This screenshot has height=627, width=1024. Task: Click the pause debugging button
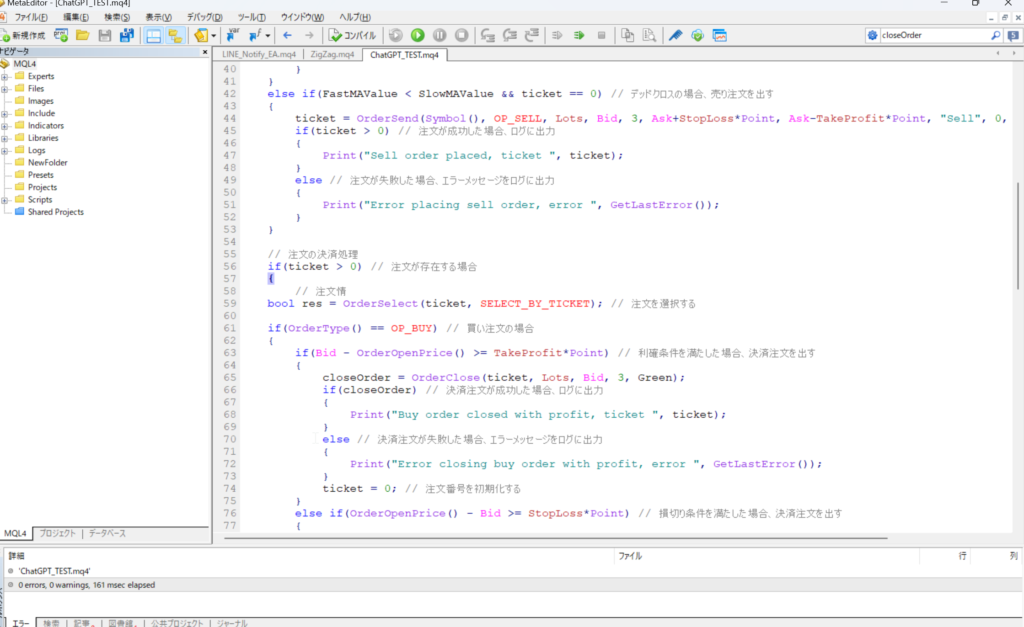(x=440, y=35)
